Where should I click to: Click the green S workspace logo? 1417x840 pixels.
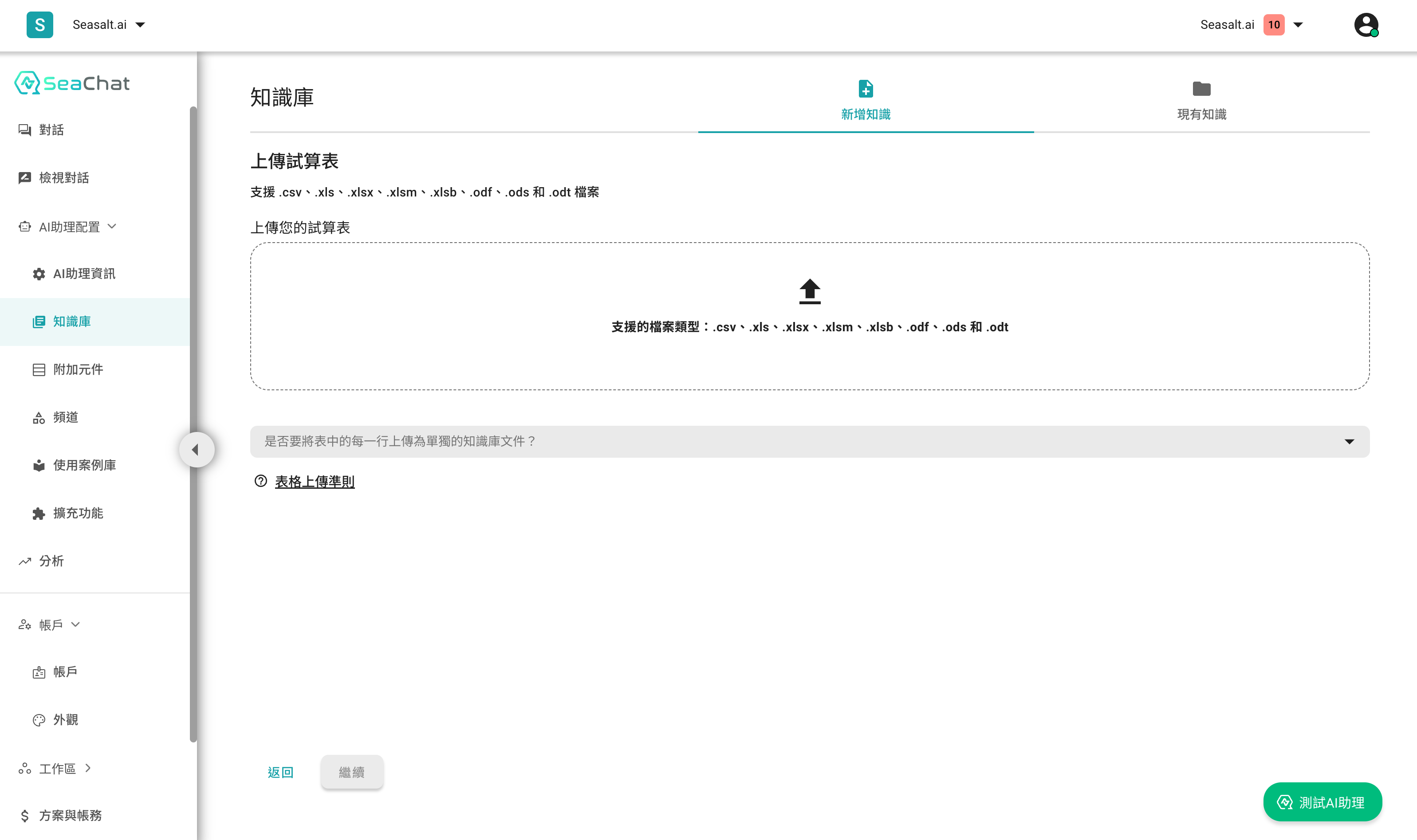39,25
